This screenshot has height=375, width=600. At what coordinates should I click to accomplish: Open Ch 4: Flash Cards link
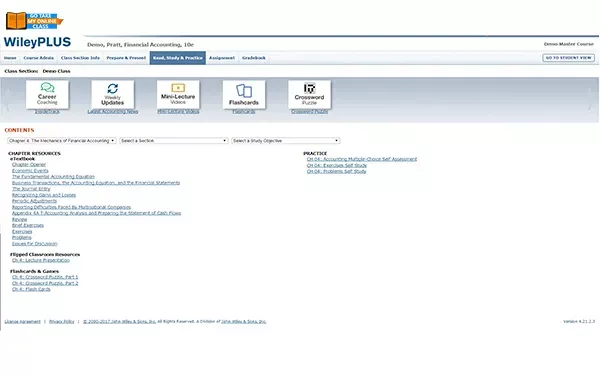point(31,289)
